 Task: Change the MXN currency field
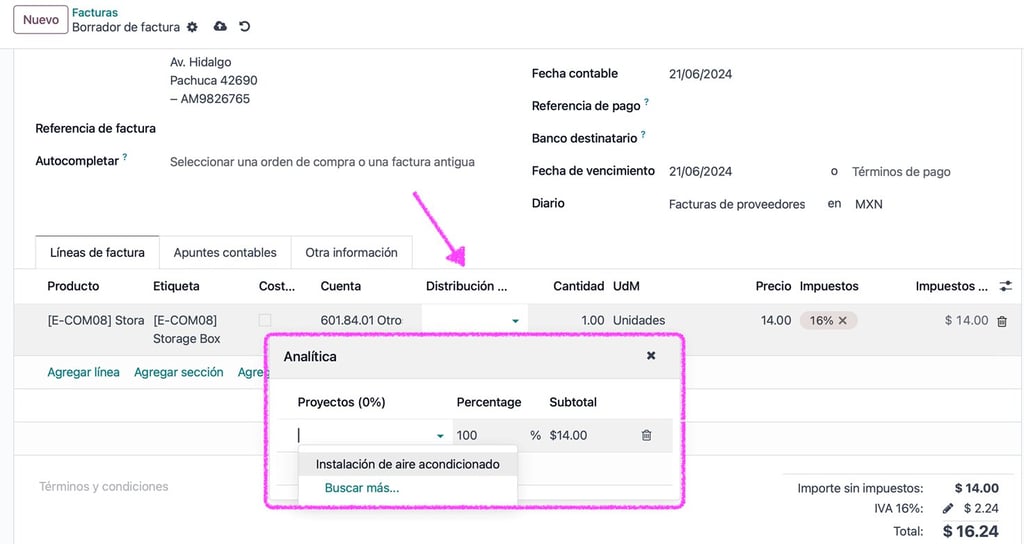click(869, 204)
